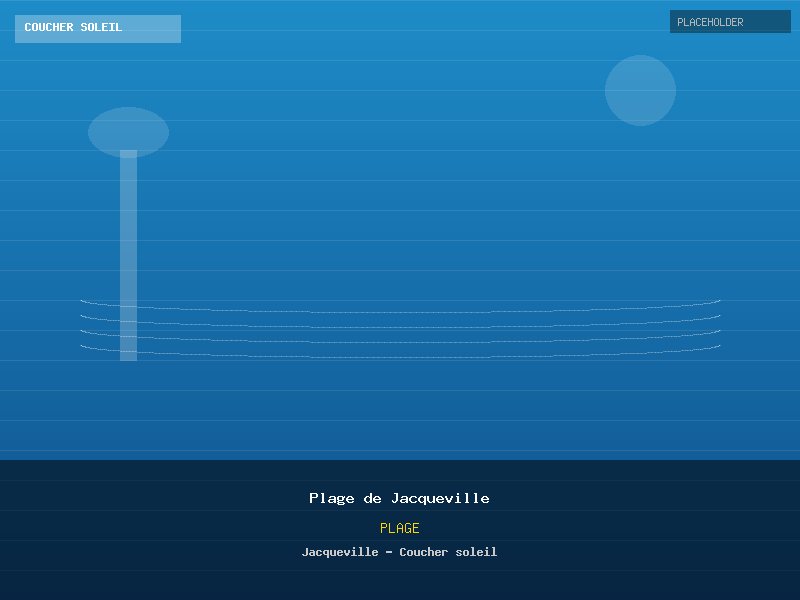Click the 'Jacqueville – Coucher soleil' subtitle

(399, 552)
